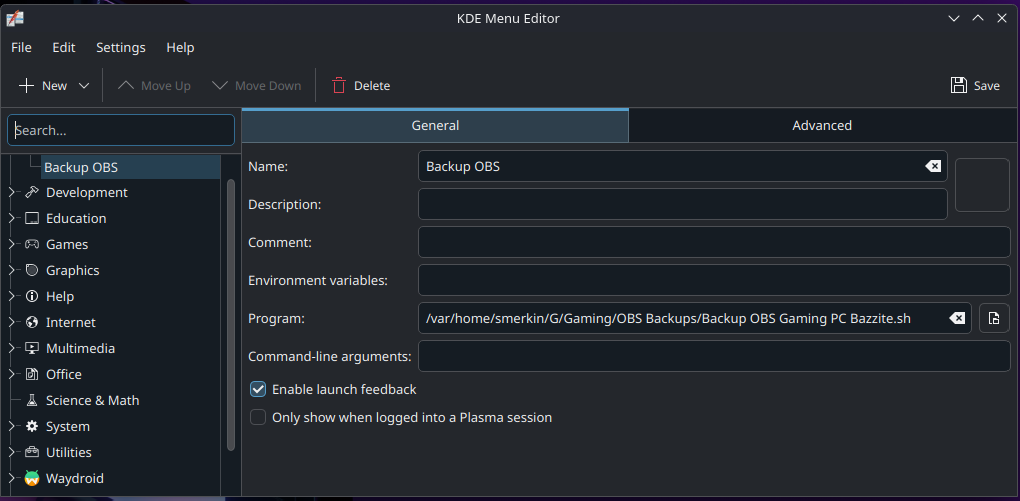
Task: Click the red Delete trash icon
Action: 339,86
